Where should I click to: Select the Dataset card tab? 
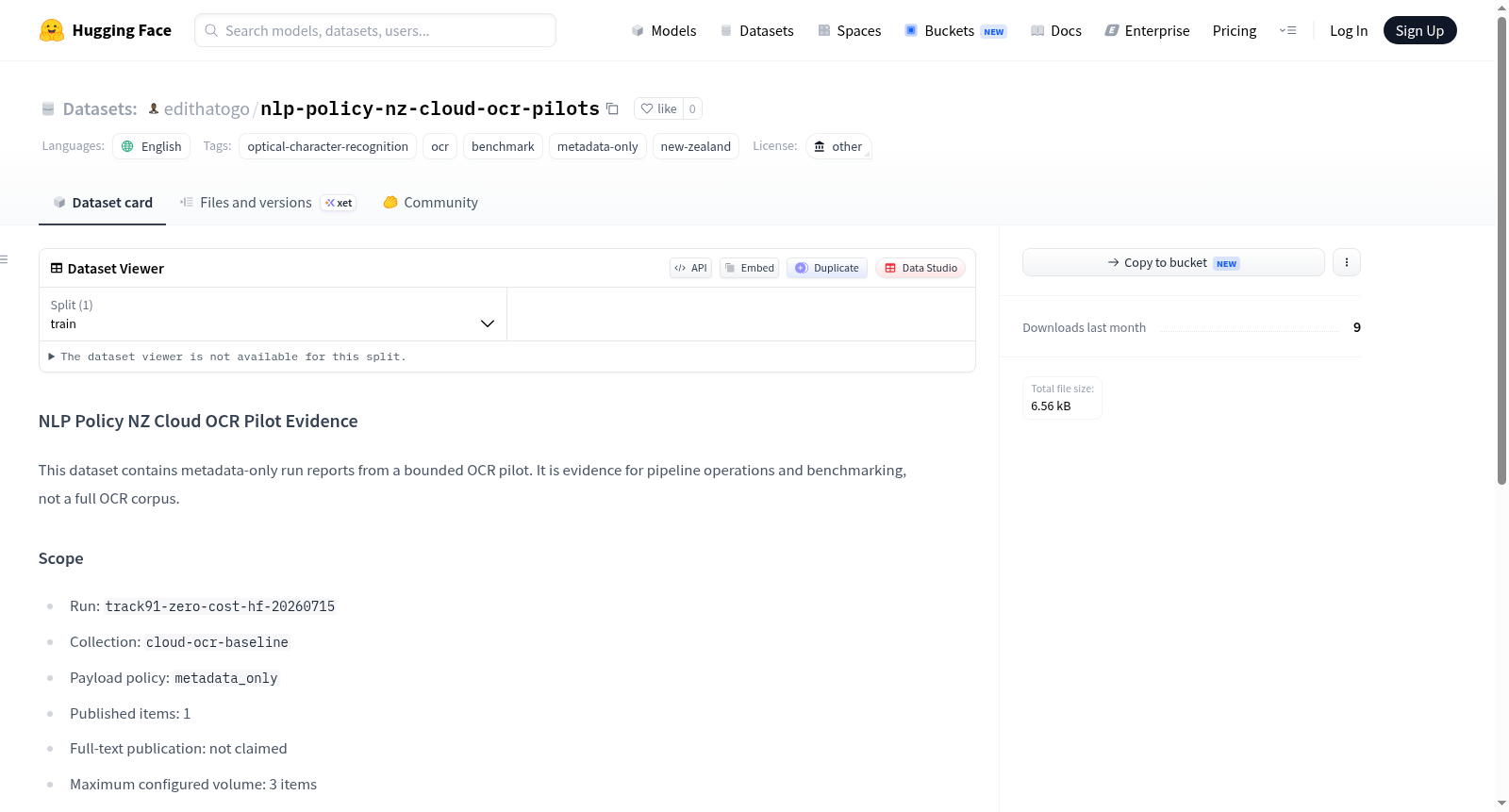point(102,202)
